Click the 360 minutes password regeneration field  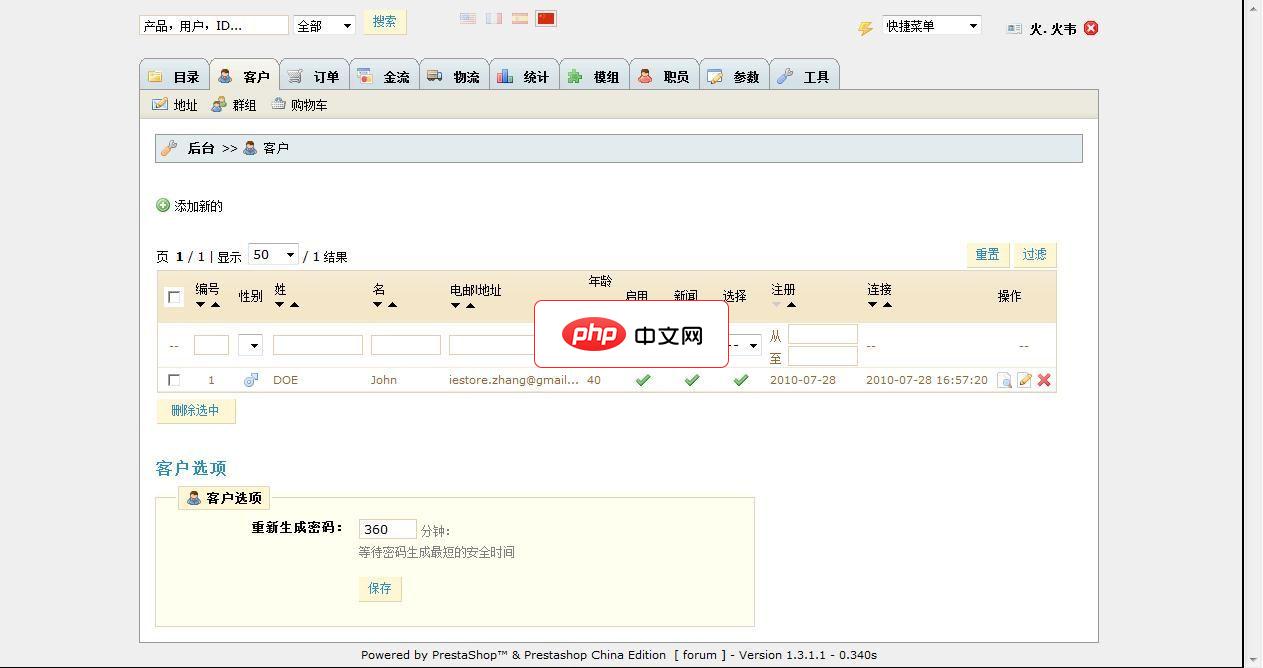coord(387,529)
